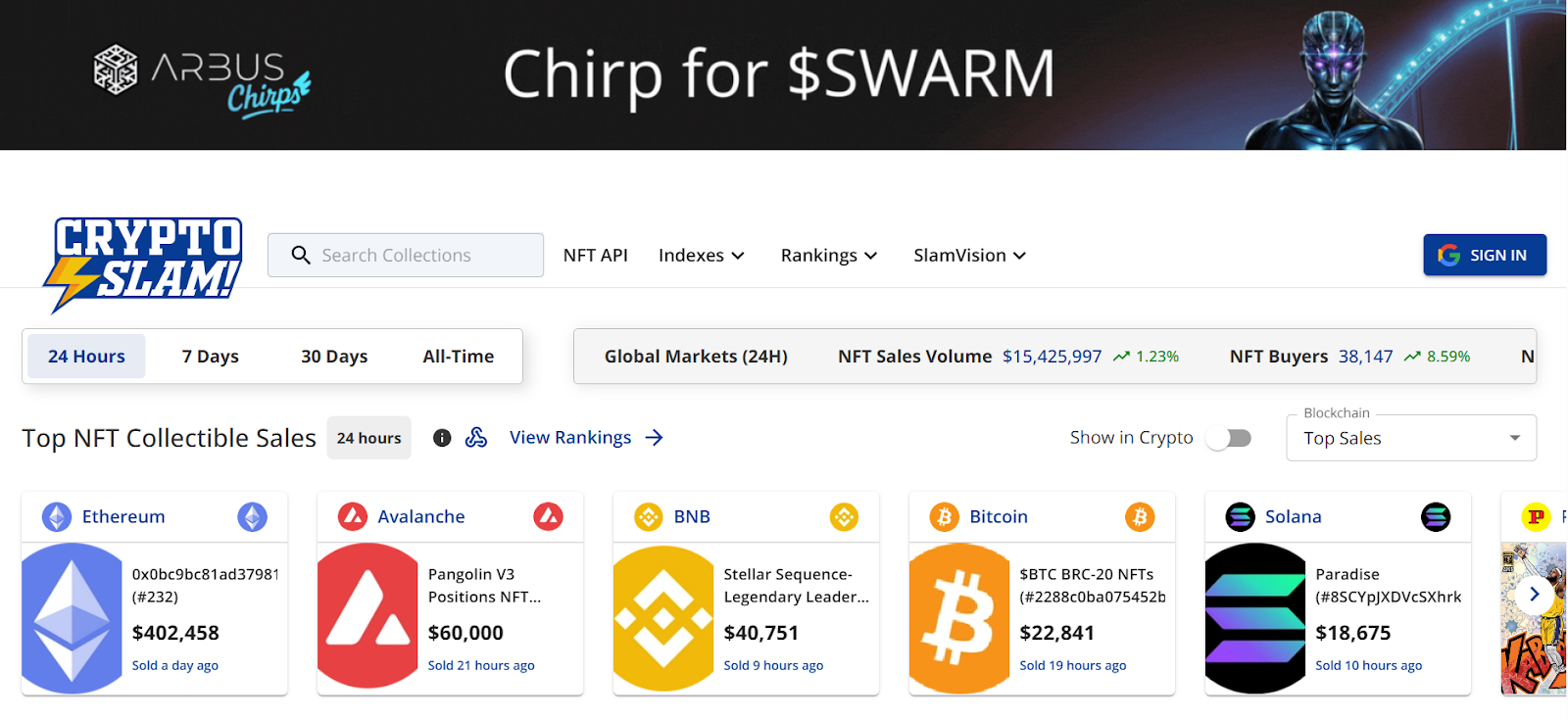
Task: Click the Bitcoin blockchain link
Action: pyautogui.click(x=999, y=517)
